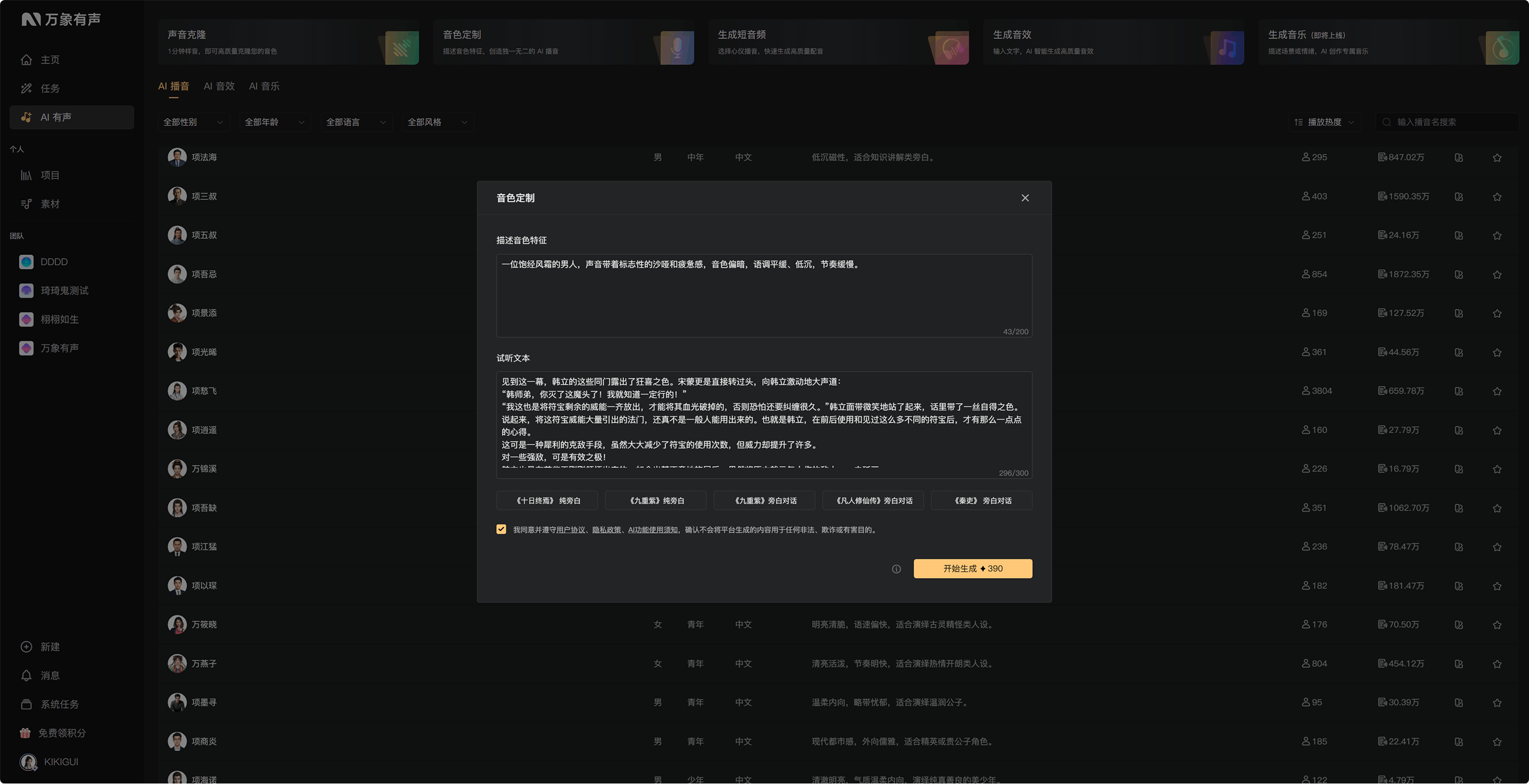1529x784 pixels.
Task: Star the 项三叔 voice row
Action: (1497, 197)
